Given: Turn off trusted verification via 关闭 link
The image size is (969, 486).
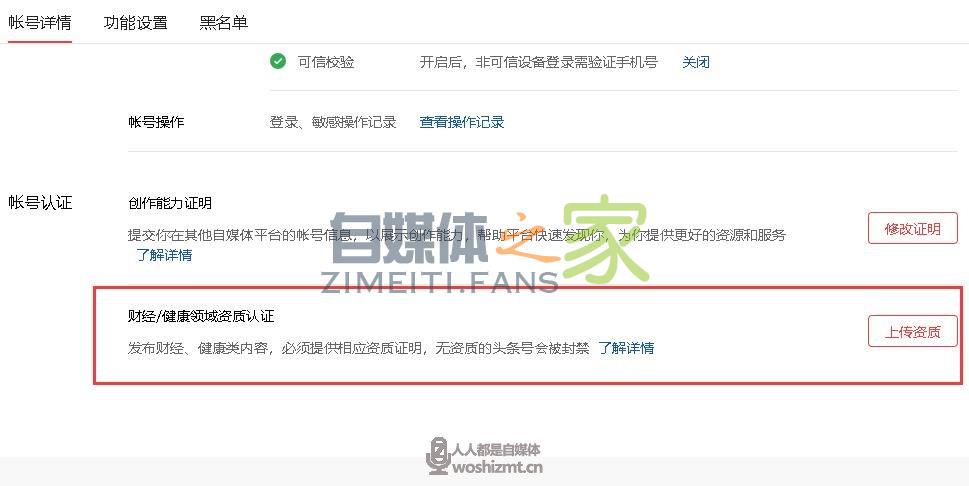Looking at the screenshot, I should (x=696, y=62).
